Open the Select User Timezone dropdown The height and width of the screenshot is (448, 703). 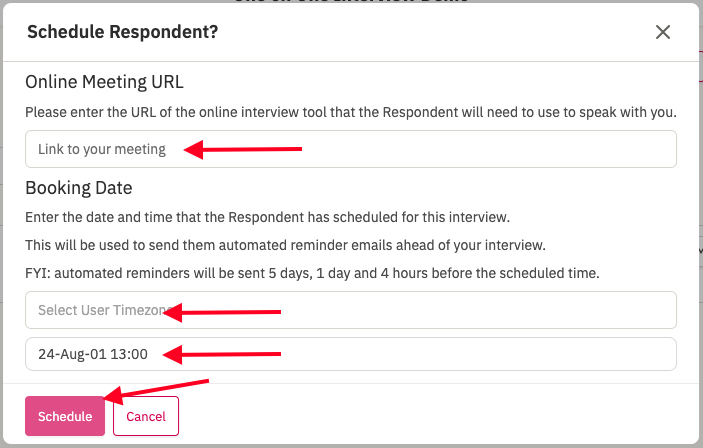(x=351, y=310)
